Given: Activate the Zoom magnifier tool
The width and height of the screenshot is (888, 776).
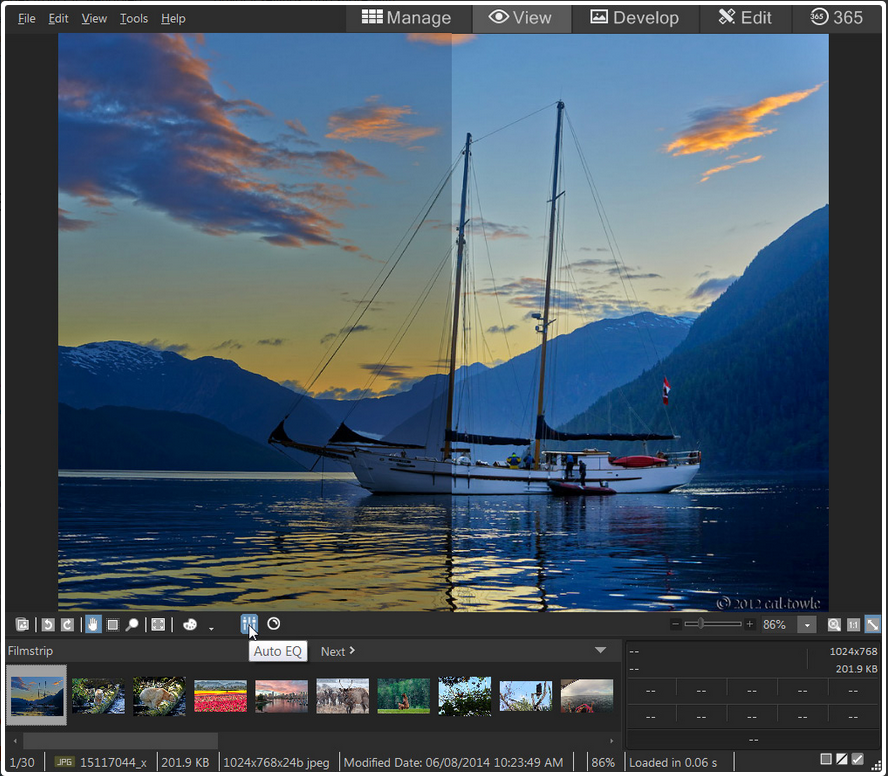Looking at the screenshot, I should (131, 625).
